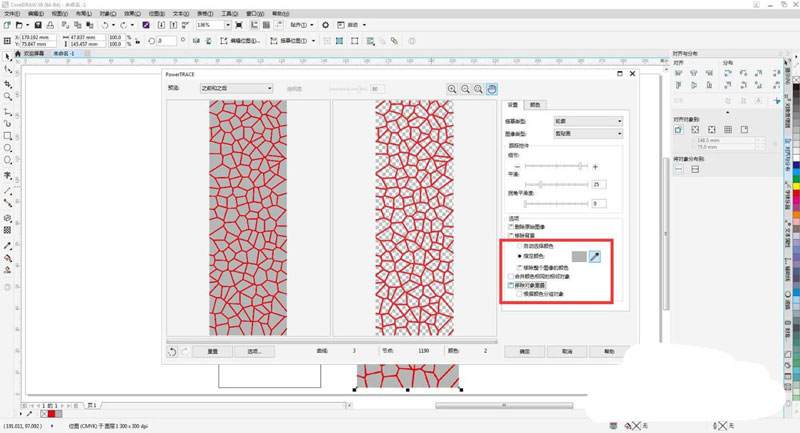The height and width of the screenshot is (433, 800).
Task: Switch to the 颜色 tab in PowerTRACE
Action: [x=535, y=104]
